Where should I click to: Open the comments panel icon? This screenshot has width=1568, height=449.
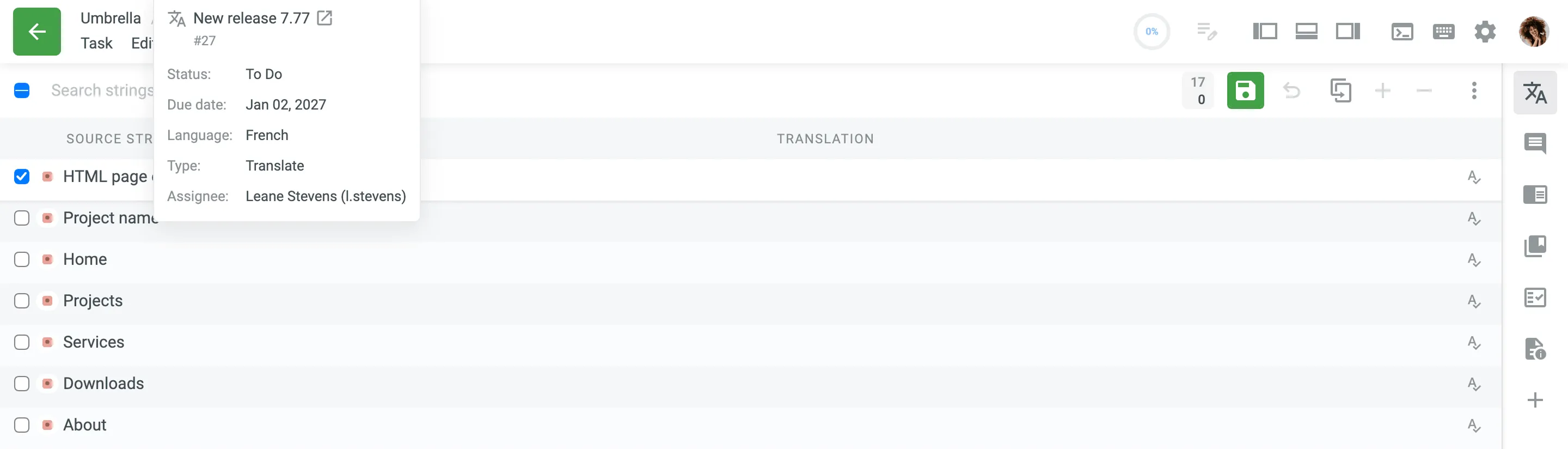[x=1535, y=144]
